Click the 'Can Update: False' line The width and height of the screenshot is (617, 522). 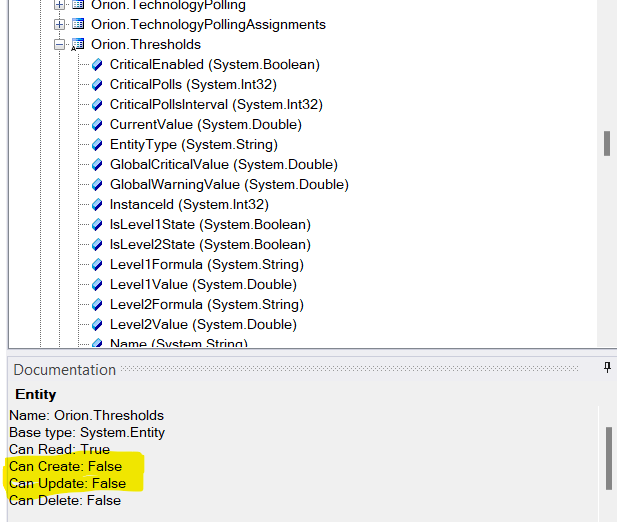[x=68, y=483]
